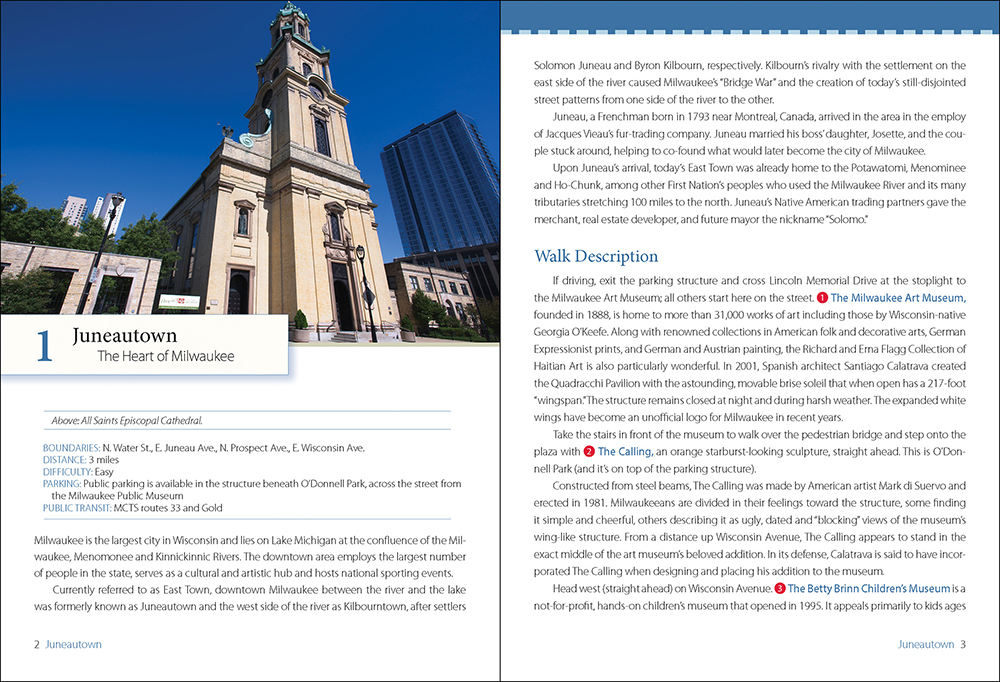This screenshot has height=682, width=1000.
Task: Click the paragraph starting 'Milwaukee is the largest city'
Action: tap(250, 557)
